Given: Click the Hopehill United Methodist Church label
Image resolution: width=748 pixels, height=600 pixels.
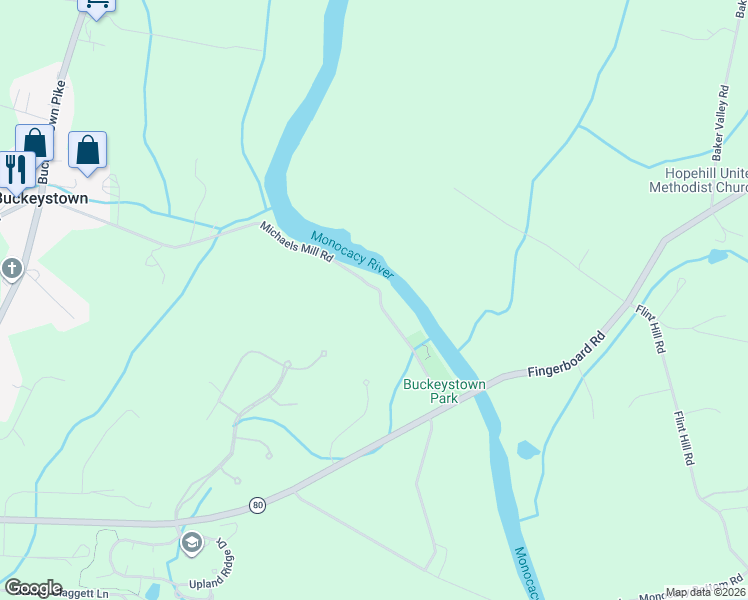Looking at the screenshot, I should click(x=698, y=180).
